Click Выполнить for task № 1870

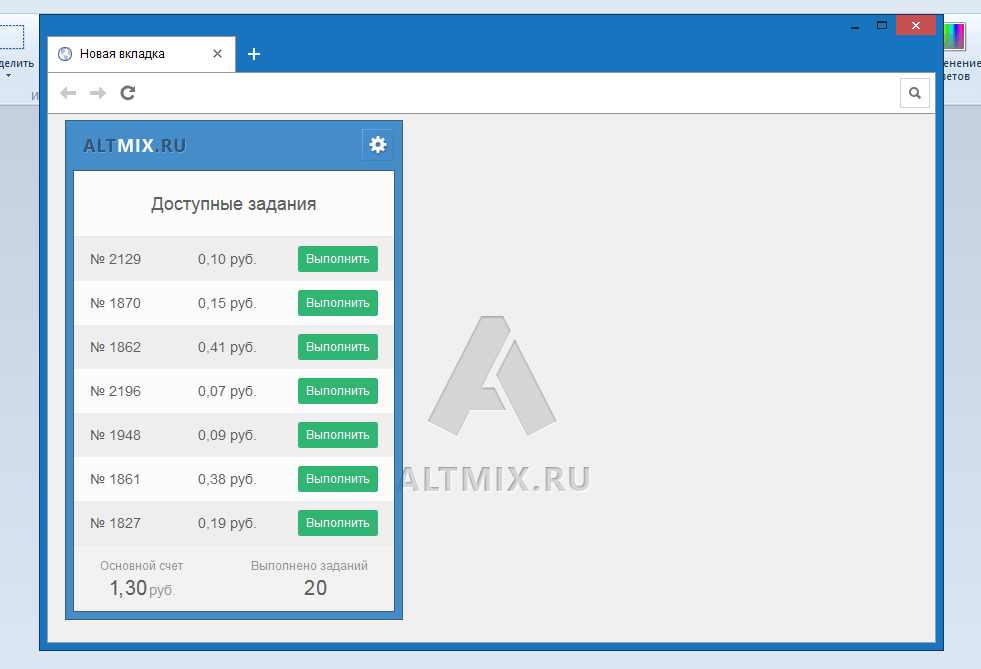tap(338, 303)
